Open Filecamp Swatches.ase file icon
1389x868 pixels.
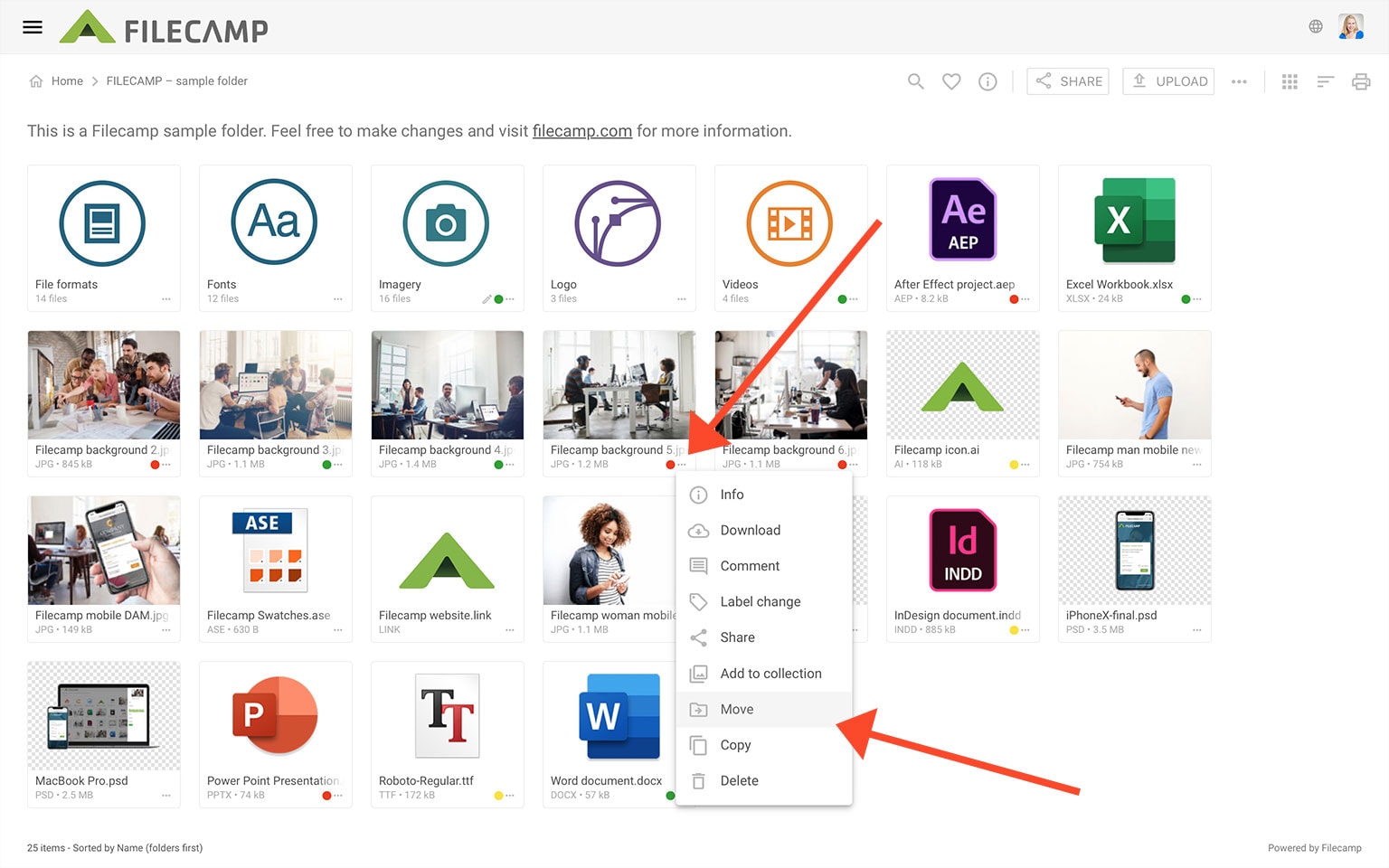(276, 550)
